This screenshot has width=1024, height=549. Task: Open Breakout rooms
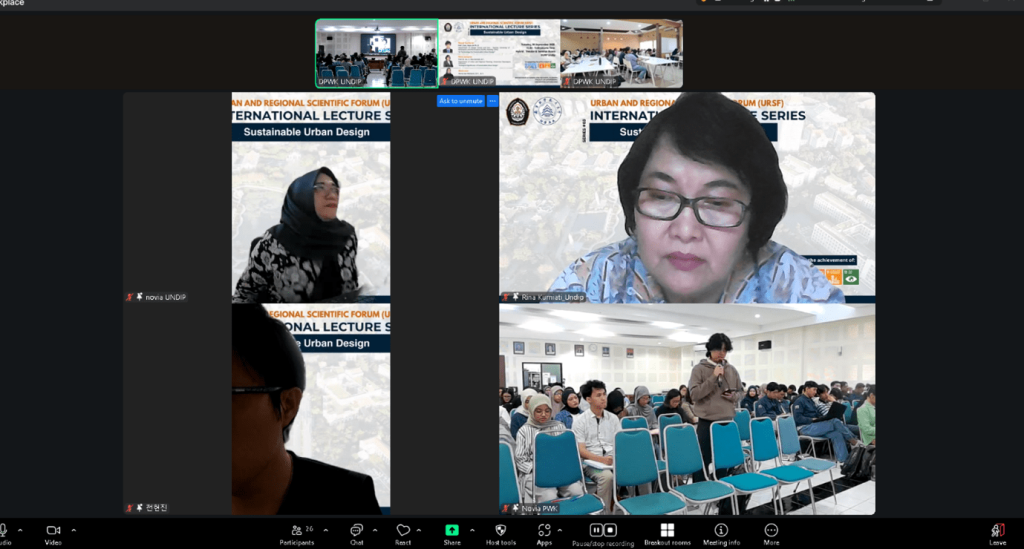point(667,531)
